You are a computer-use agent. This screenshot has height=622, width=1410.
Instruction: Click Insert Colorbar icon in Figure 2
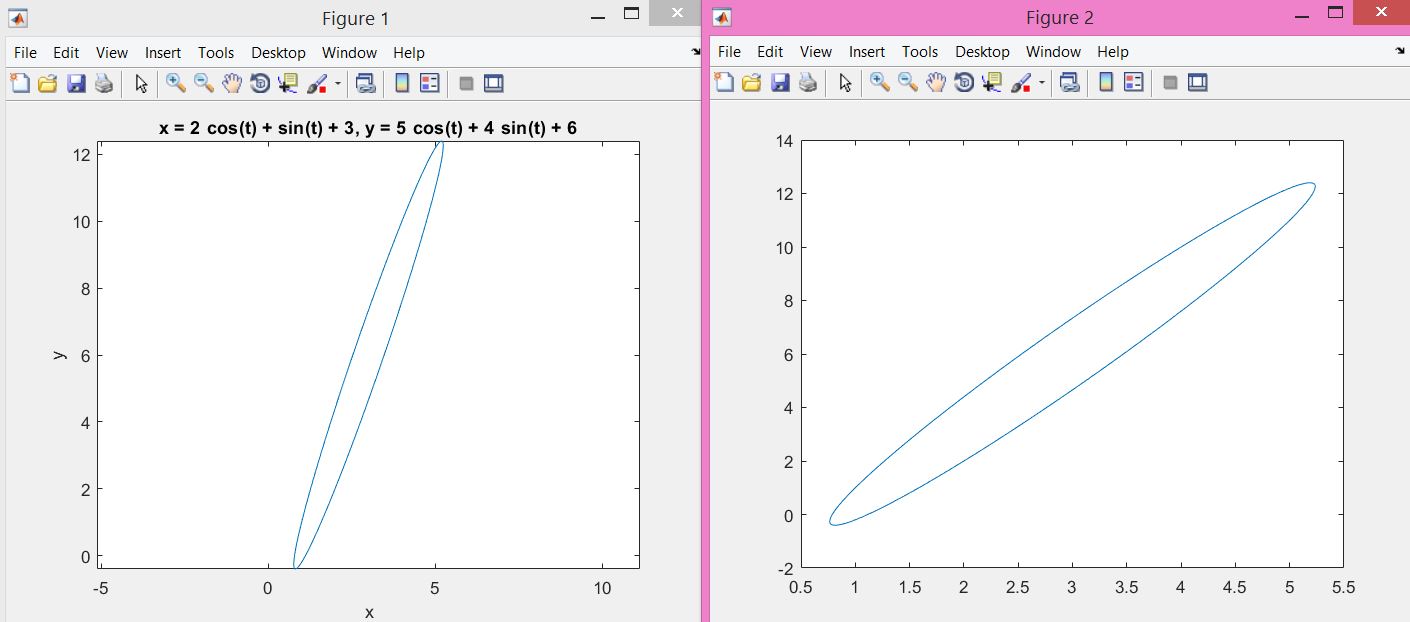pyautogui.click(x=1106, y=83)
